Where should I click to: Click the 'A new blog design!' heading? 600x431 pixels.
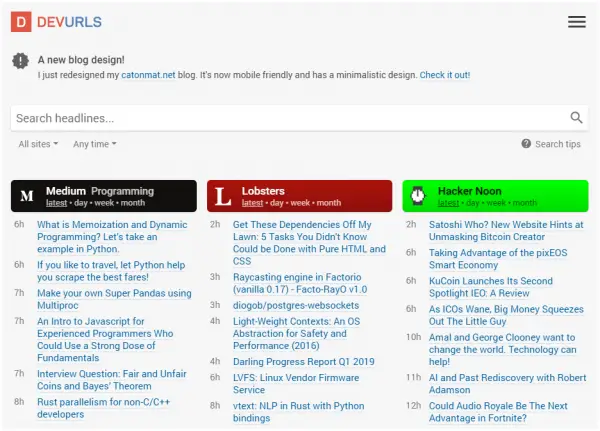coord(81,60)
